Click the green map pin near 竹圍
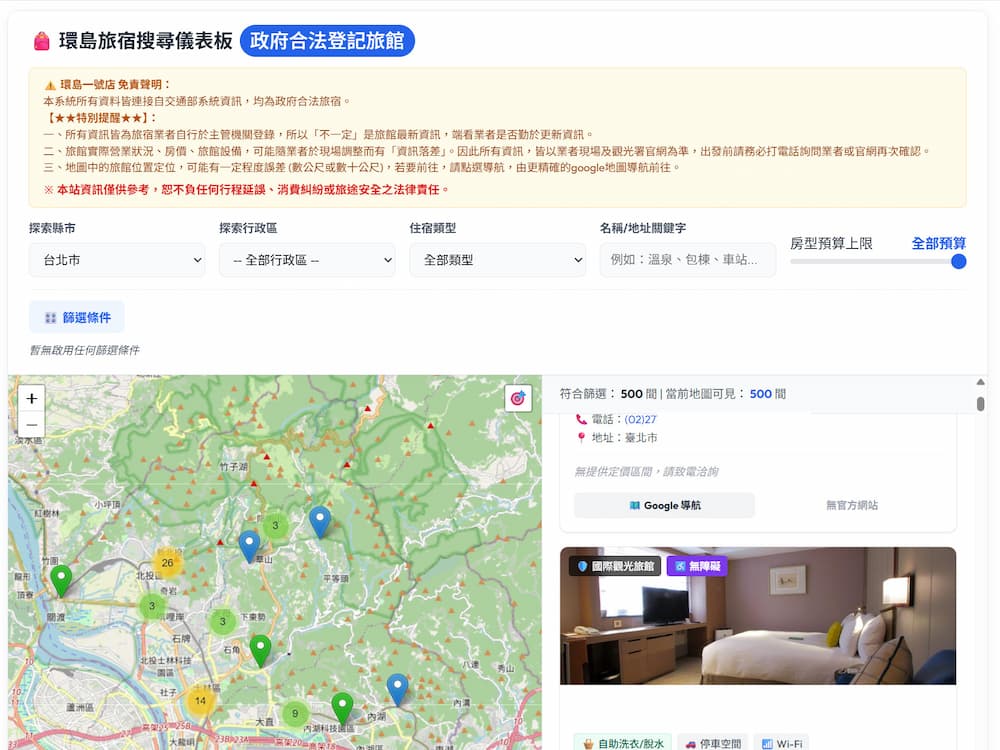 (61, 581)
